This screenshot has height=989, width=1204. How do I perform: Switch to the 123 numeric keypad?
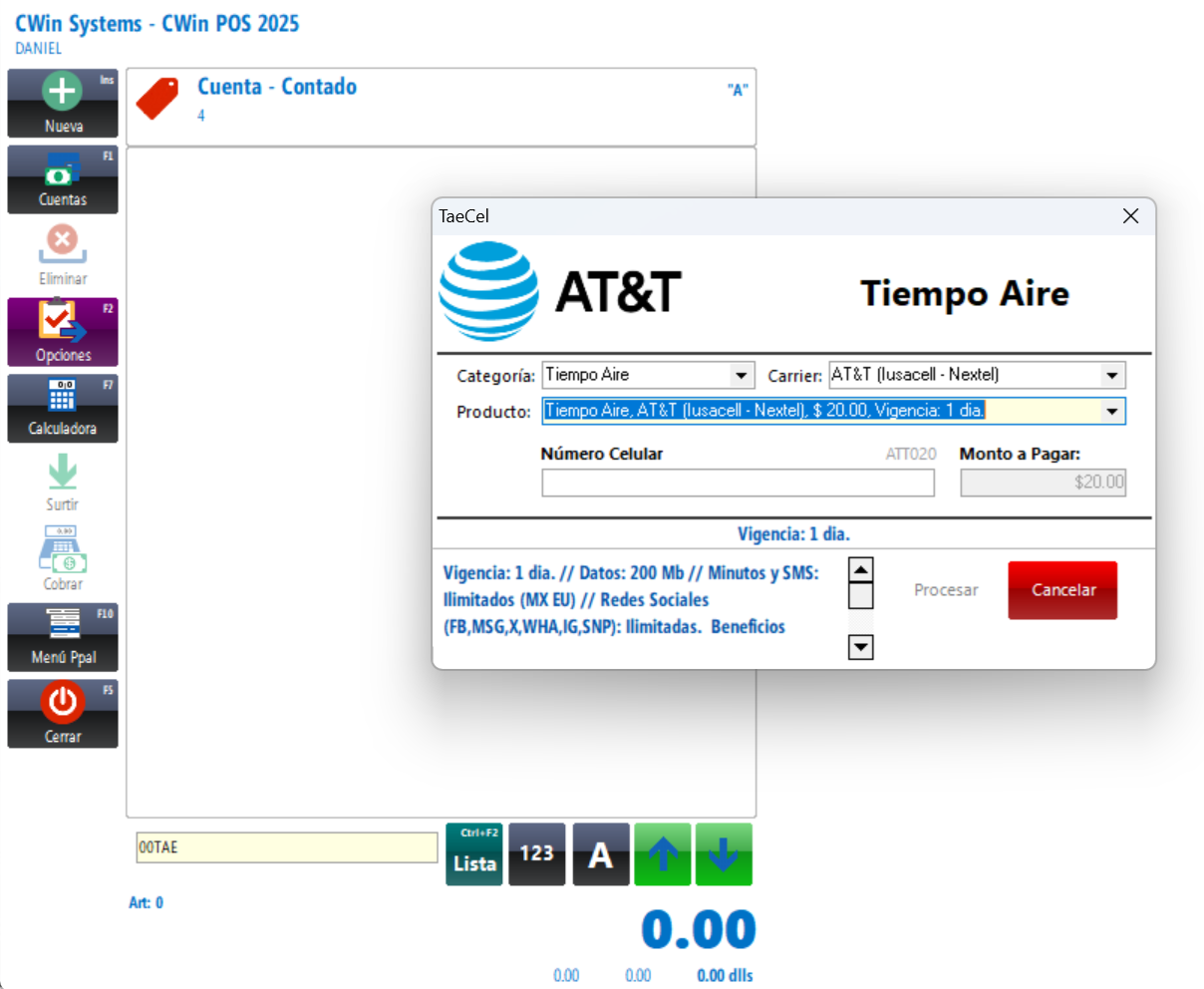(x=536, y=854)
